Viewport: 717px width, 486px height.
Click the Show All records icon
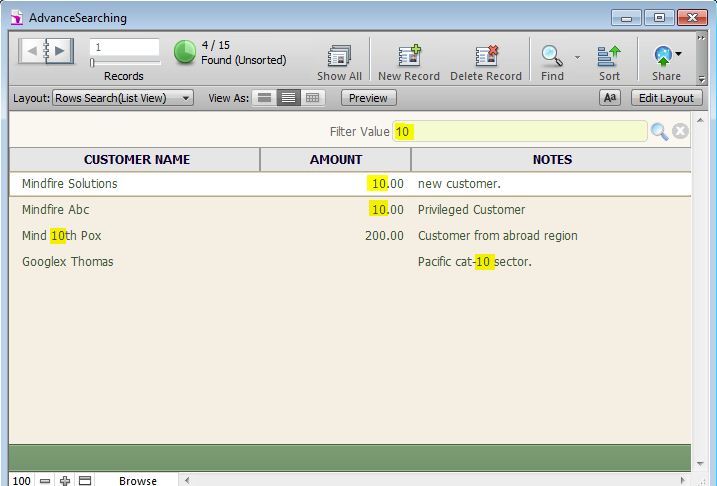[x=339, y=57]
